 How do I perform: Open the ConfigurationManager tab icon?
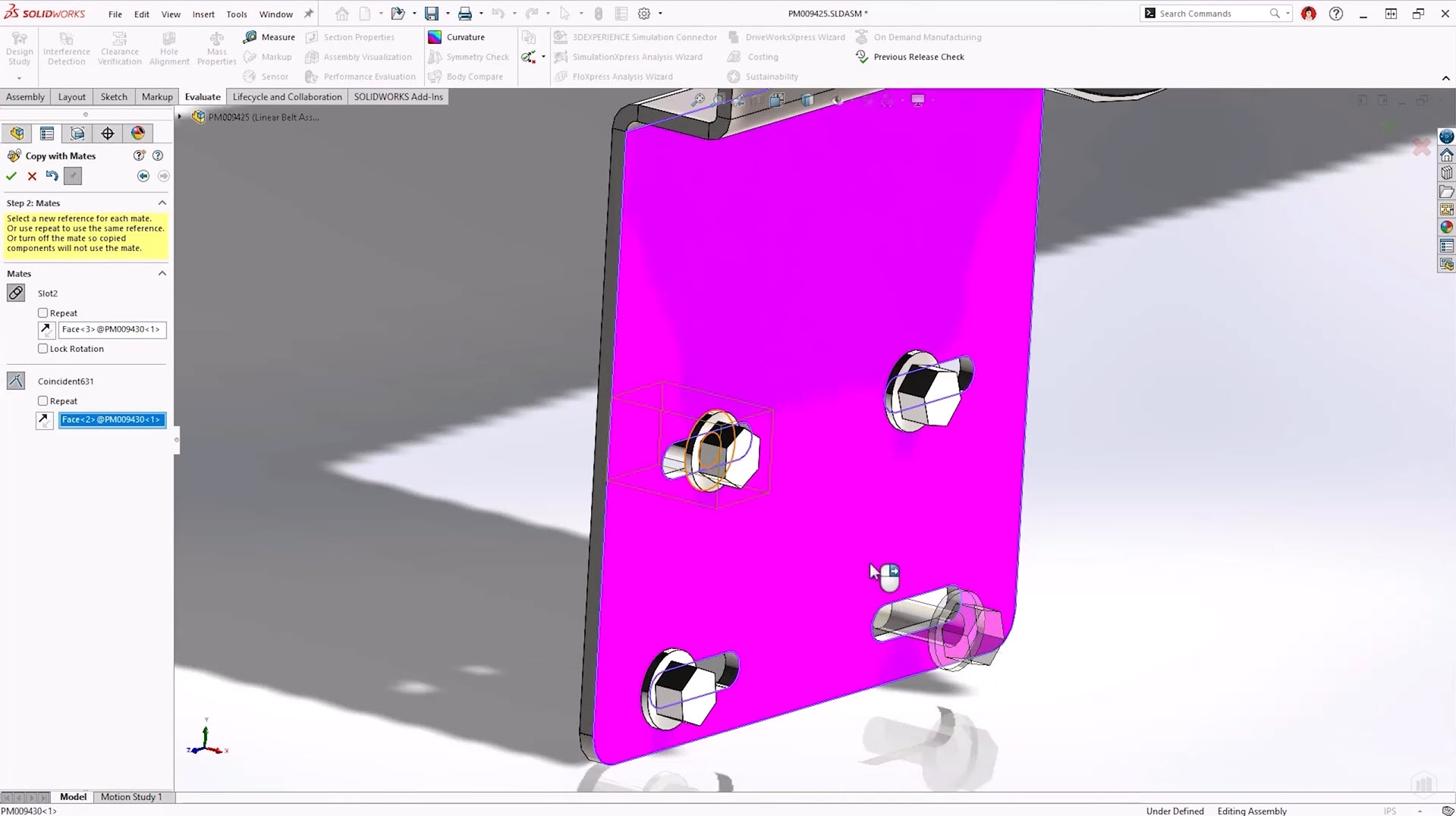(x=77, y=133)
